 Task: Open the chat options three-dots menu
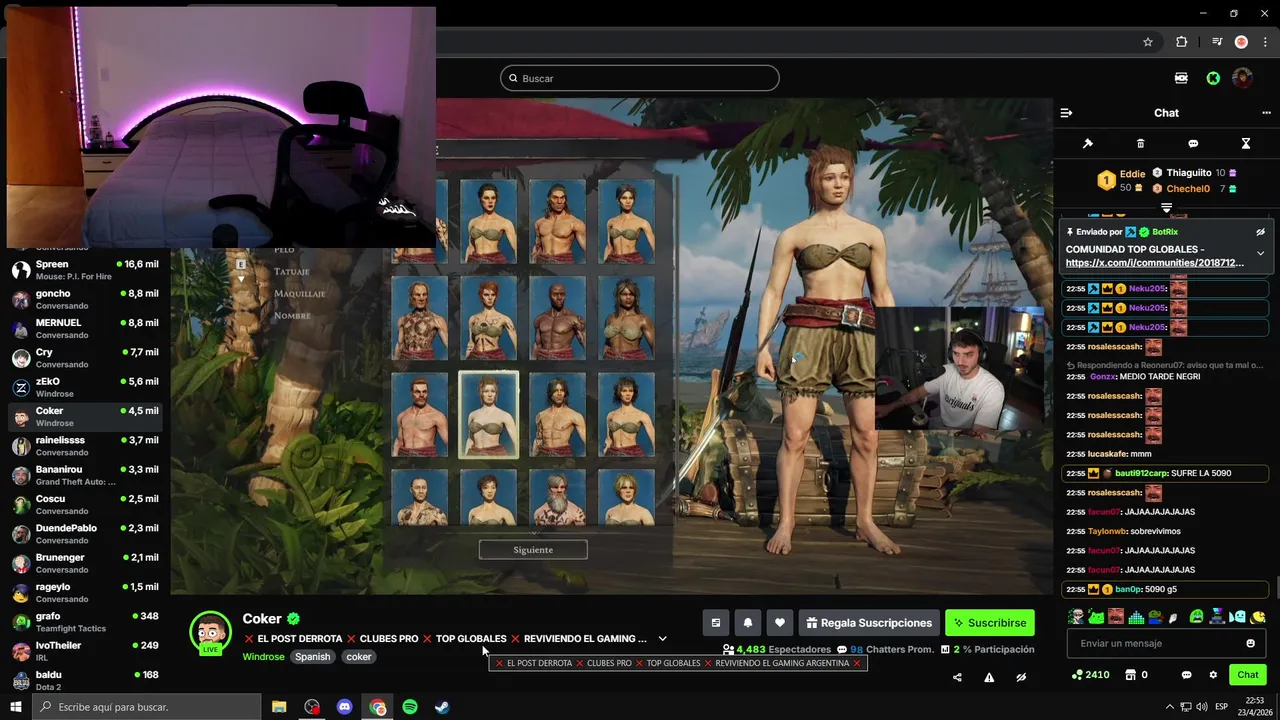(1266, 113)
